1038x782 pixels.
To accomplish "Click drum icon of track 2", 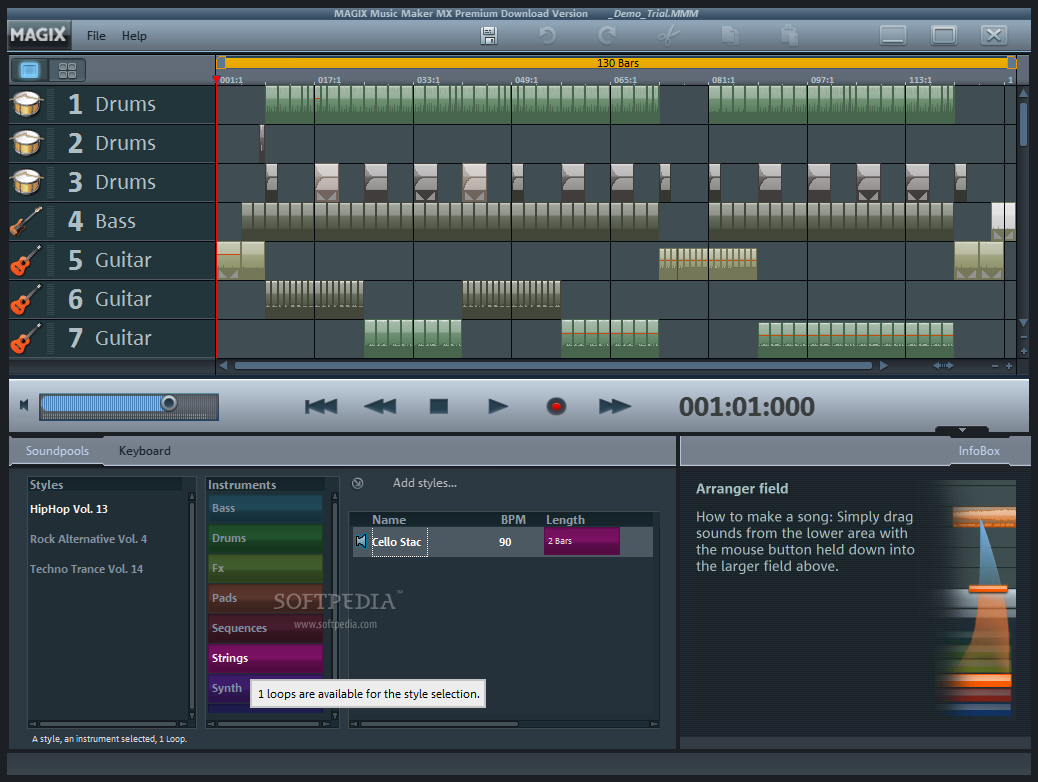I will (27, 142).
